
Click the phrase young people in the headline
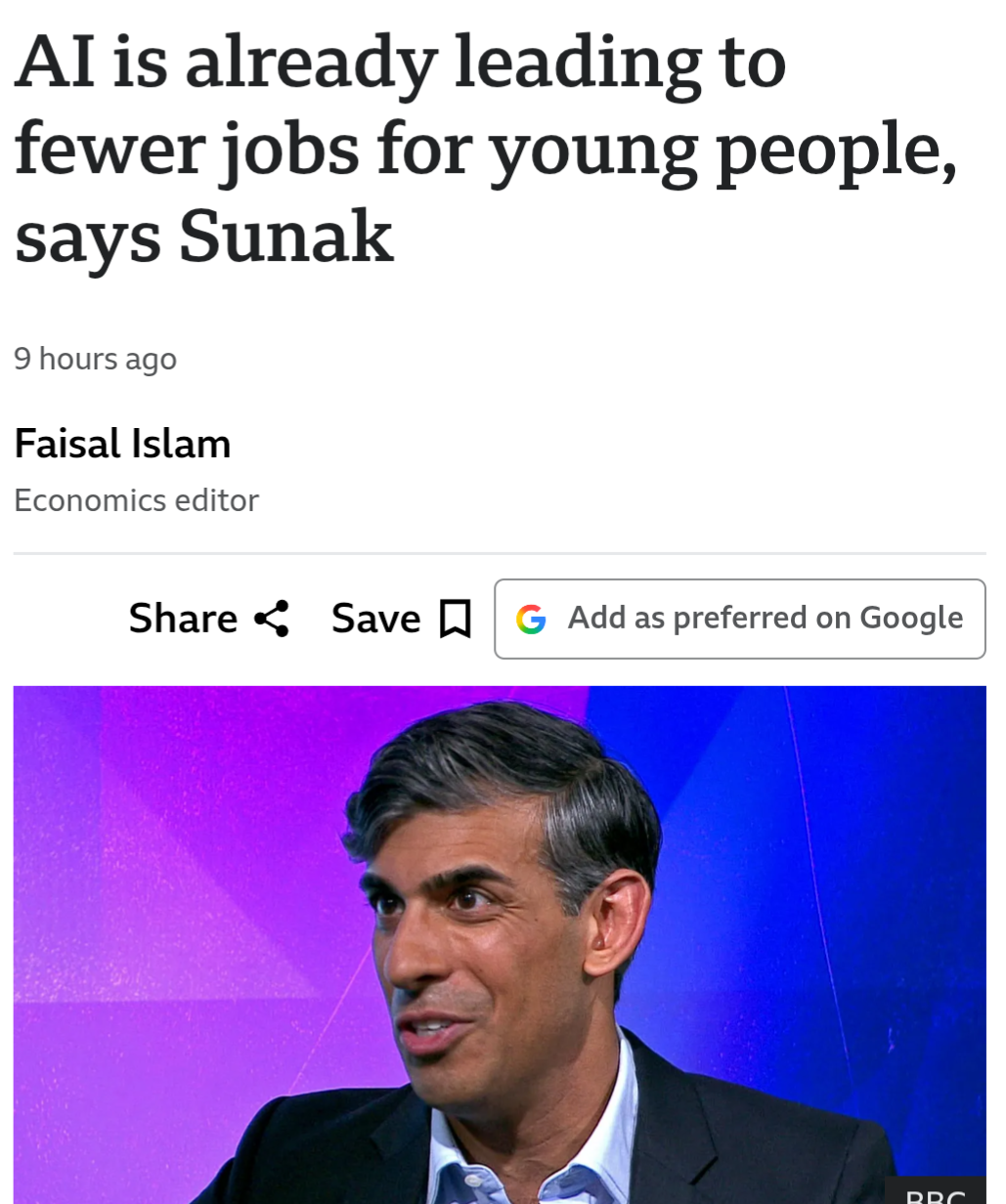[x=722, y=151]
